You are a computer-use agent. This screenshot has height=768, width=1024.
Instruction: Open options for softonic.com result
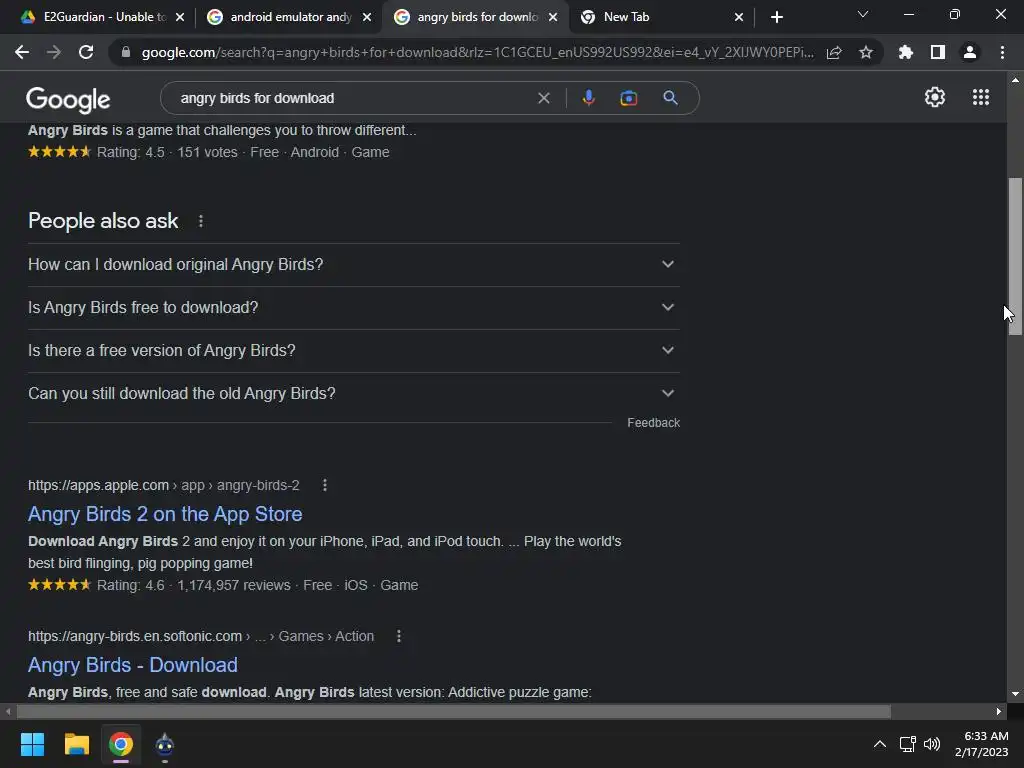click(x=398, y=636)
